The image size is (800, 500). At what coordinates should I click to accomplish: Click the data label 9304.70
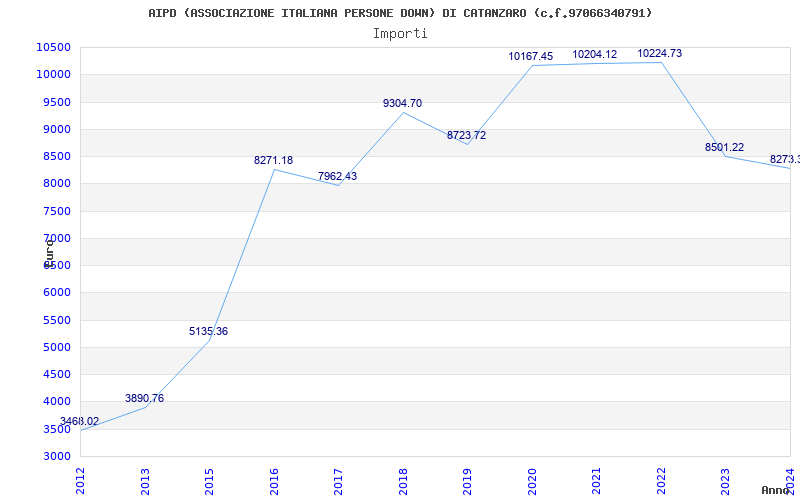(x=403, y=103)
